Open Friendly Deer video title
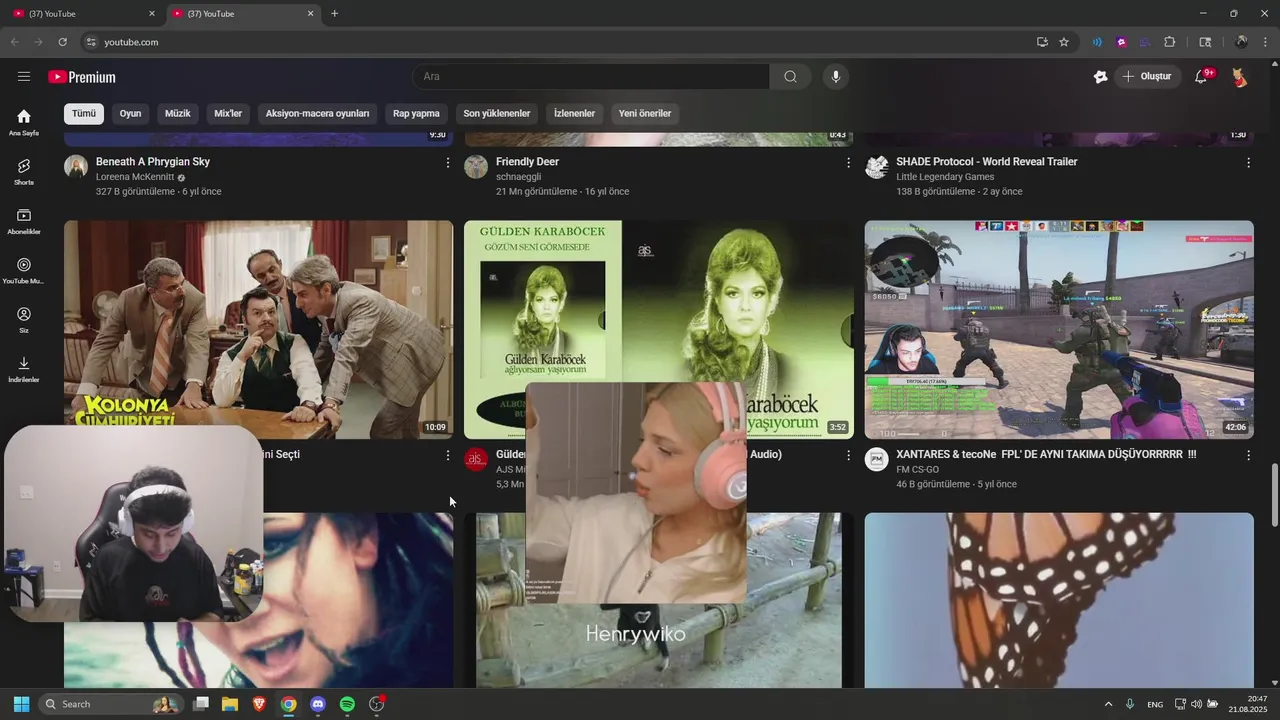The image size is (1280, 720). [x=527, y=161]
